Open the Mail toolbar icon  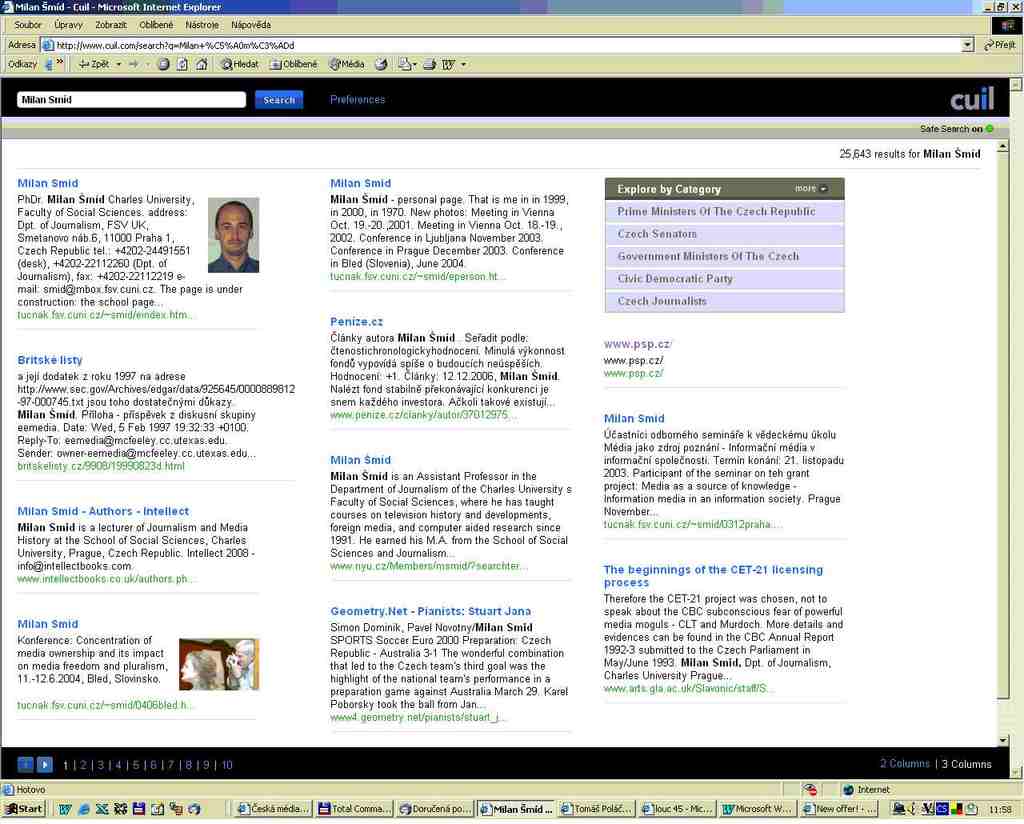[x=404, y=64]
